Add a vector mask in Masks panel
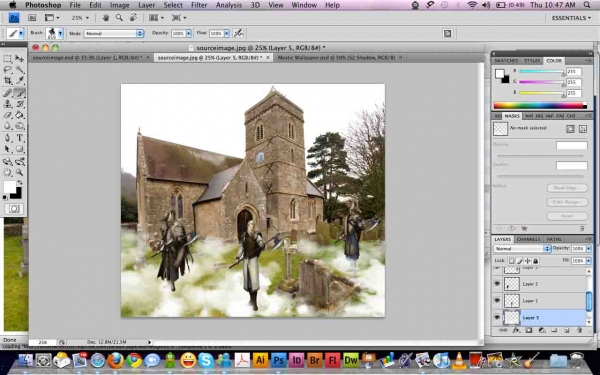 tap(582, 129)
